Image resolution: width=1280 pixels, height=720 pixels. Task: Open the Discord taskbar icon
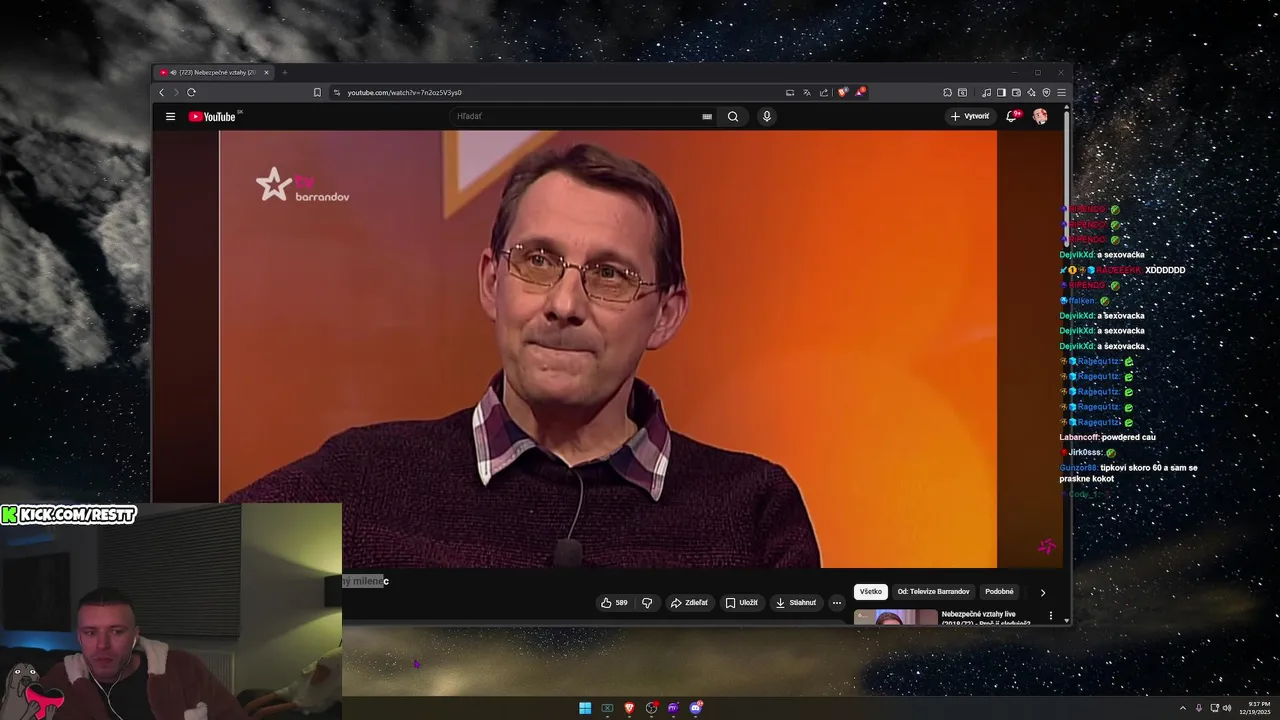tap(696, 708)
